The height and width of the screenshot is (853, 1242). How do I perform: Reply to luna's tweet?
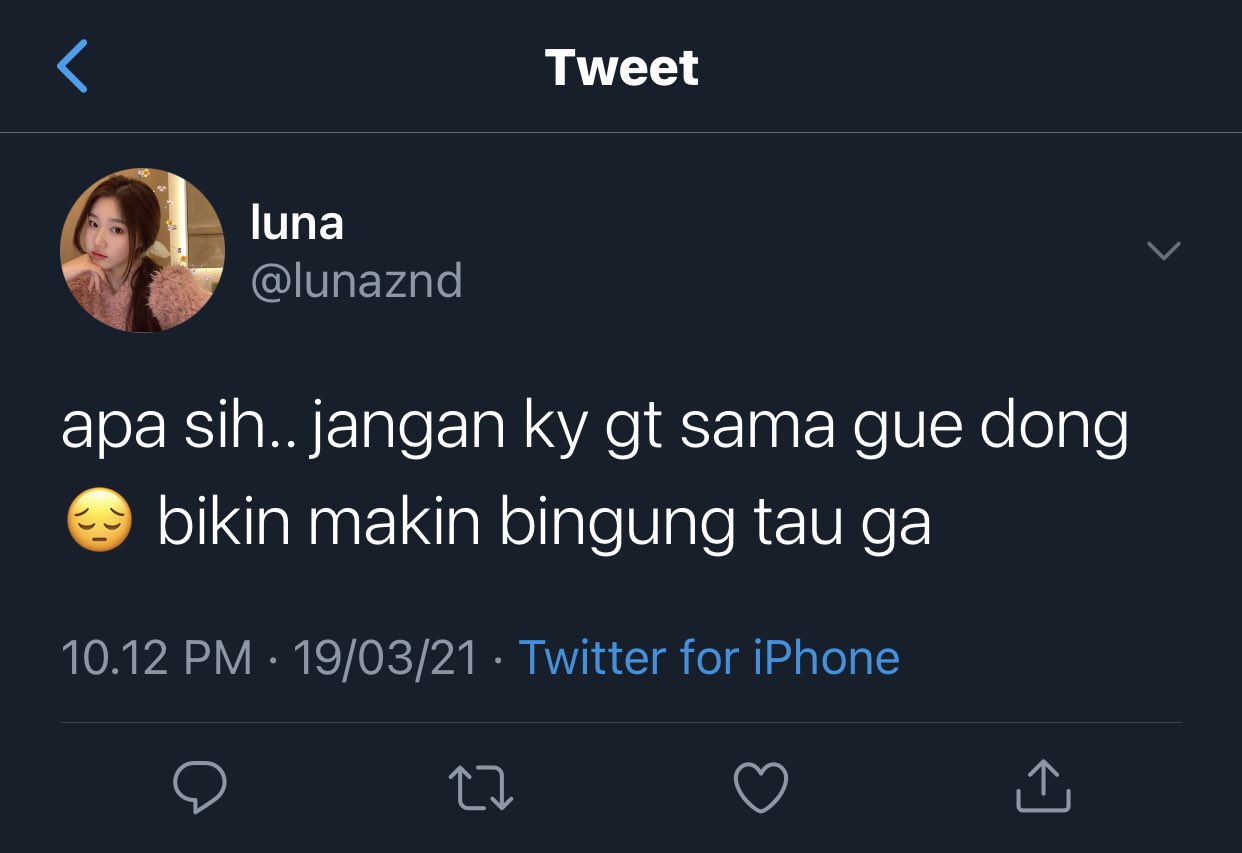click(x=200, y=787)
